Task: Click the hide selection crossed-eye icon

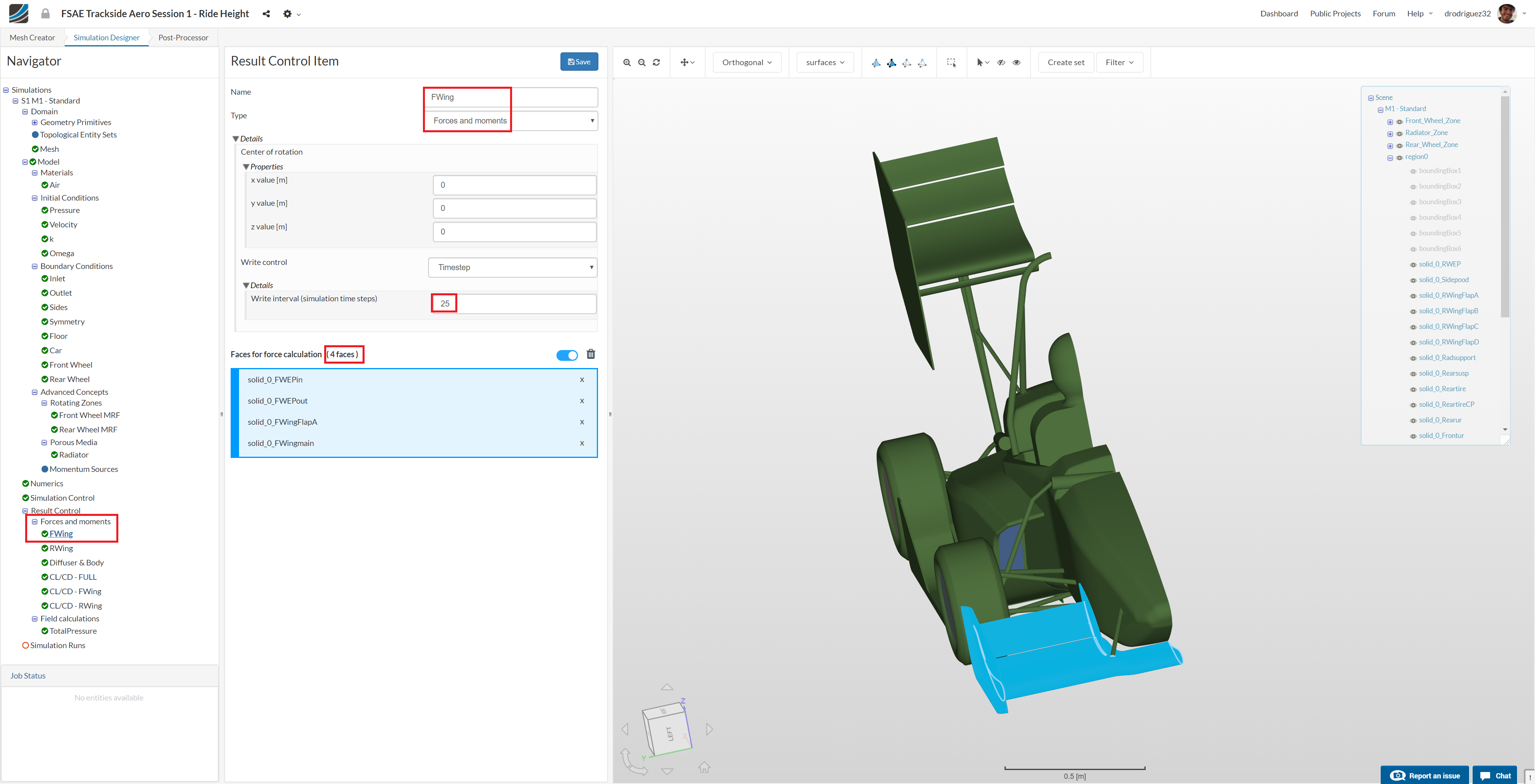Action: pos(1001,63)
